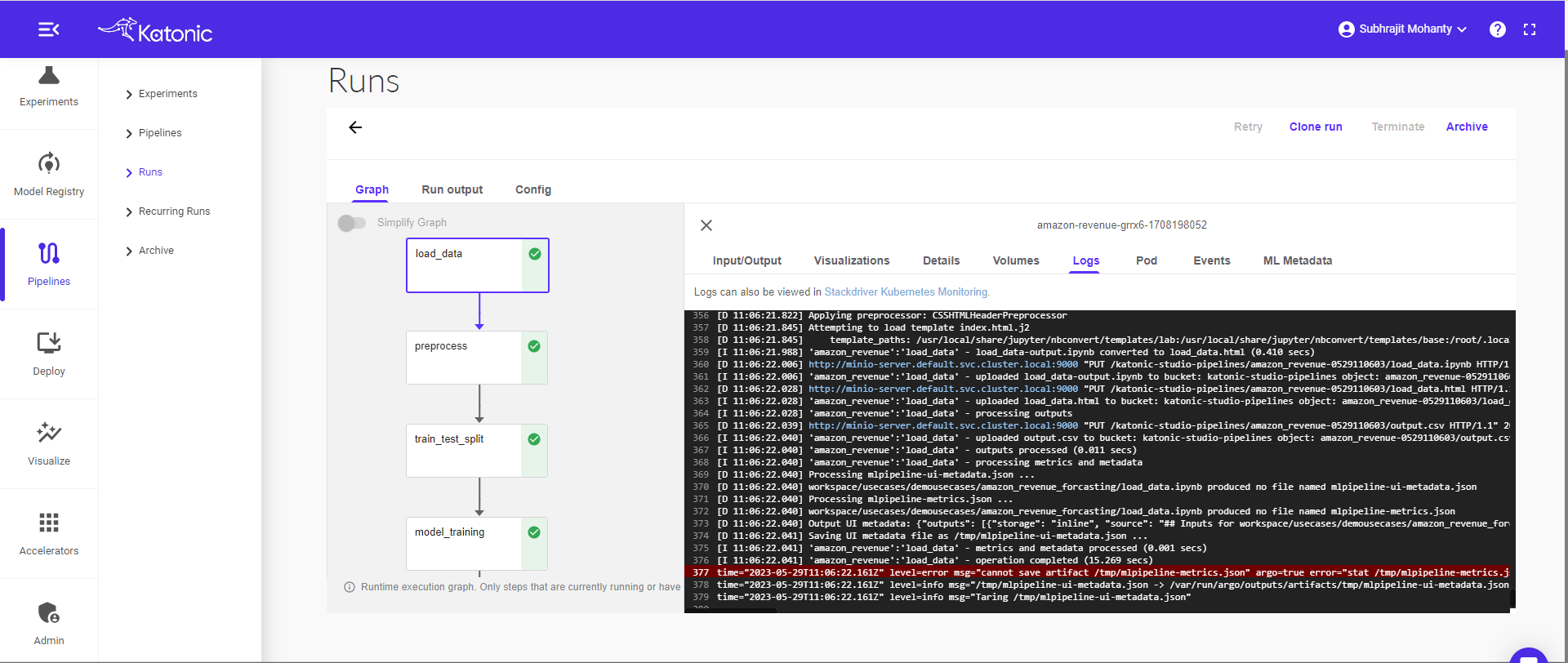Click the run ID amazon-revenue-grrx6-1708198052

pyautogui.click(x=1121, y=225)
